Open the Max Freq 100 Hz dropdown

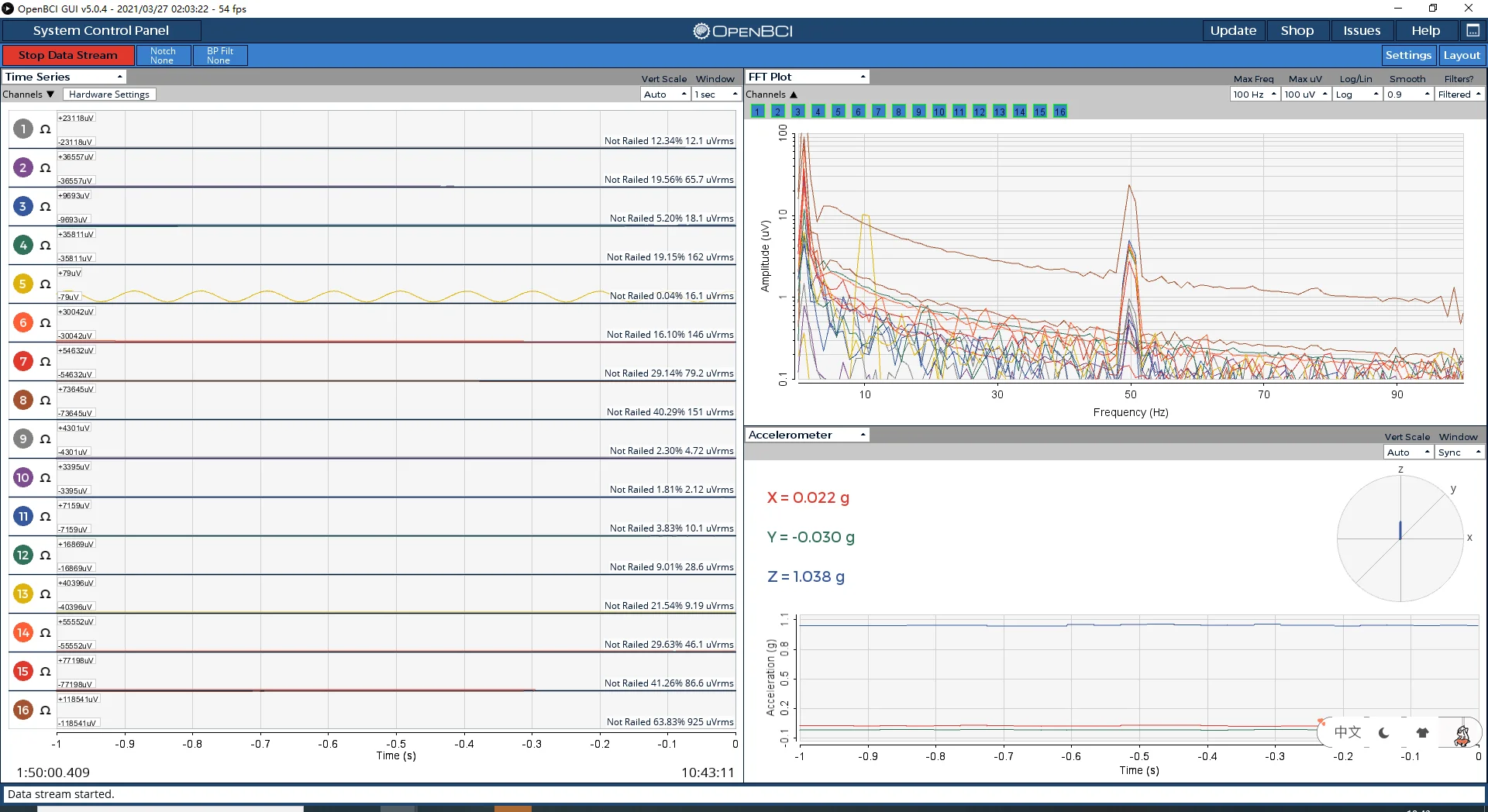1254,95
